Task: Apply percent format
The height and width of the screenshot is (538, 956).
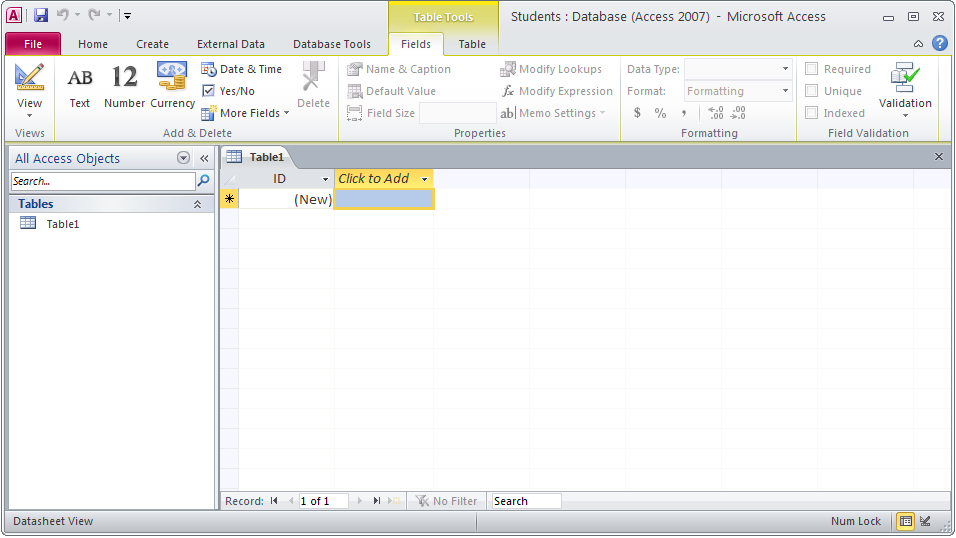Action: [660, 113]
